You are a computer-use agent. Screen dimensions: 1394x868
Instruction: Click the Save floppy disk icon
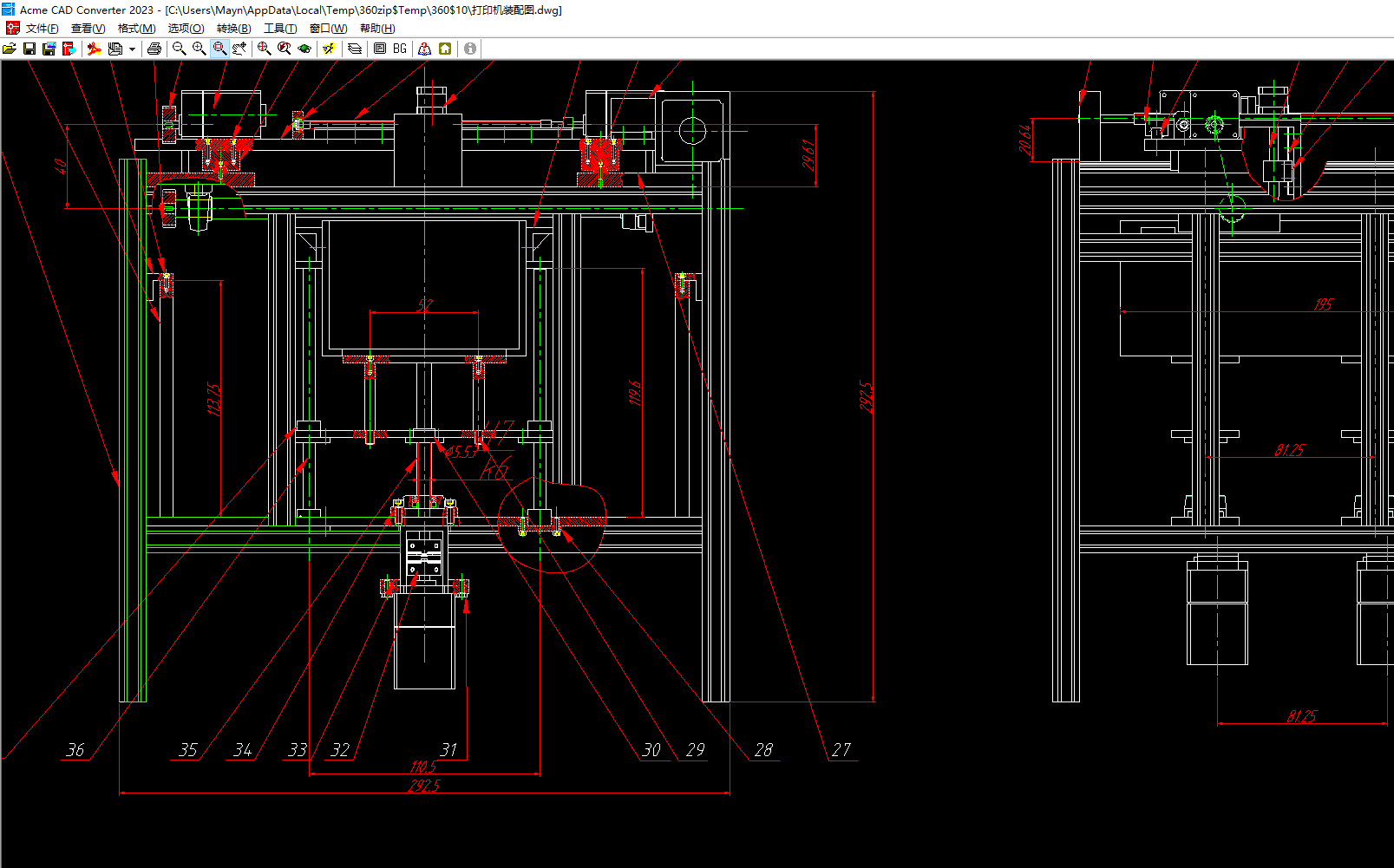(x=29, y=49)
